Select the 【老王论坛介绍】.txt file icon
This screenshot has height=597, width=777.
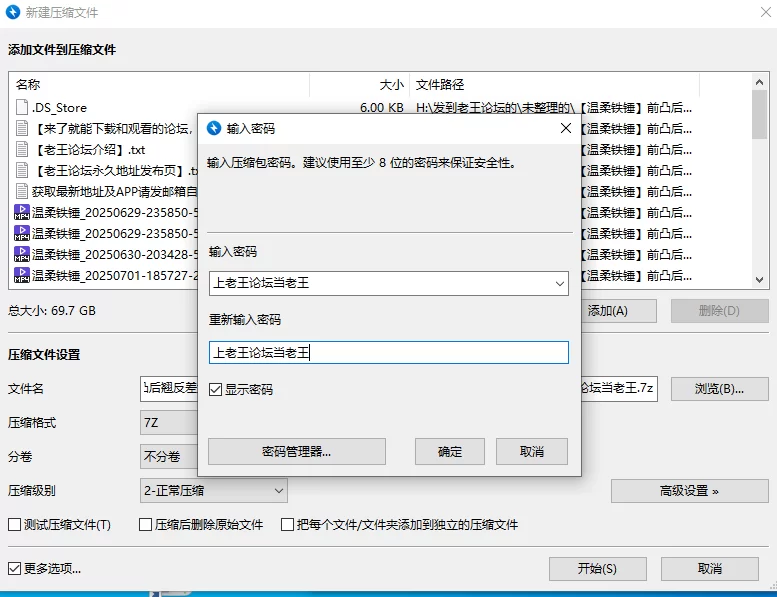[22, 149]
